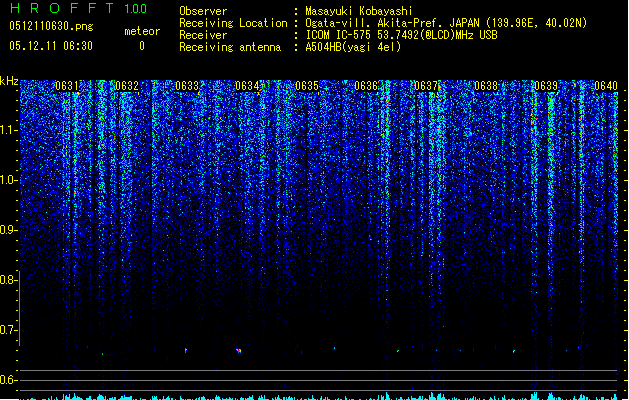629x400 pixels.
Task: Click the Receiving antenna field label
Action: coord(230,47)
